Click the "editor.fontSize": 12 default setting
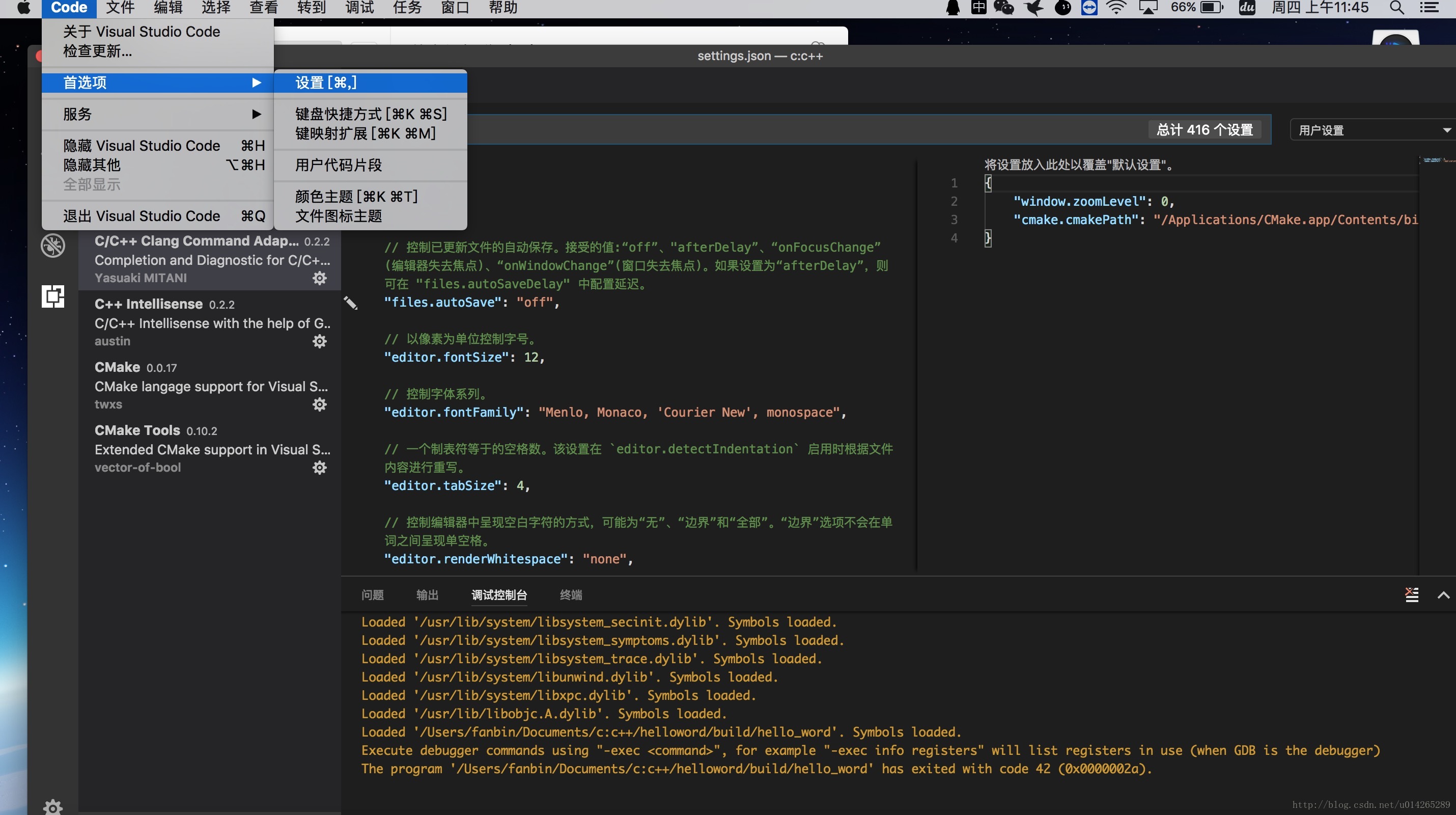 click(x=464, y=358)
